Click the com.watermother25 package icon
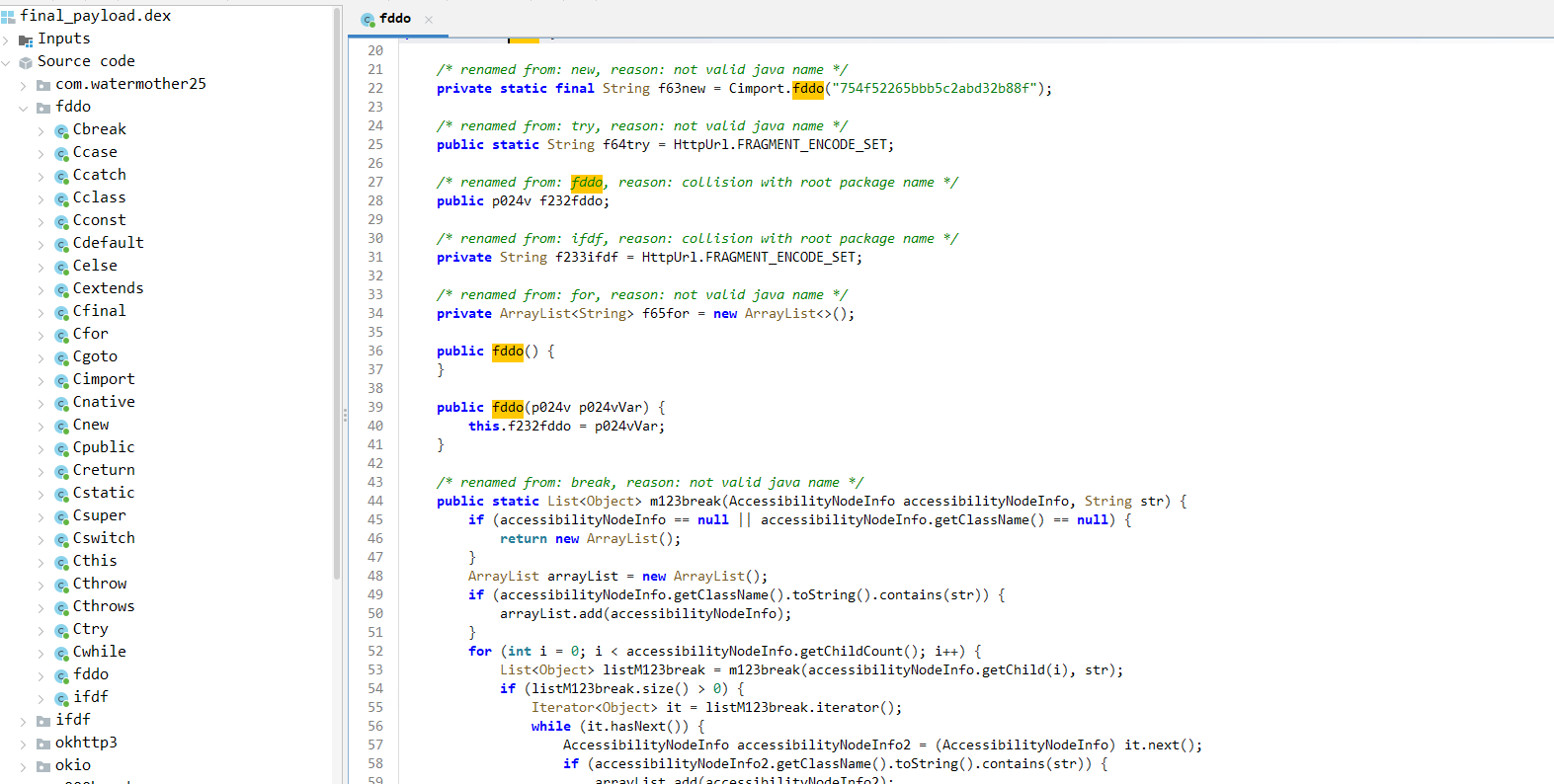 (43, 85)
